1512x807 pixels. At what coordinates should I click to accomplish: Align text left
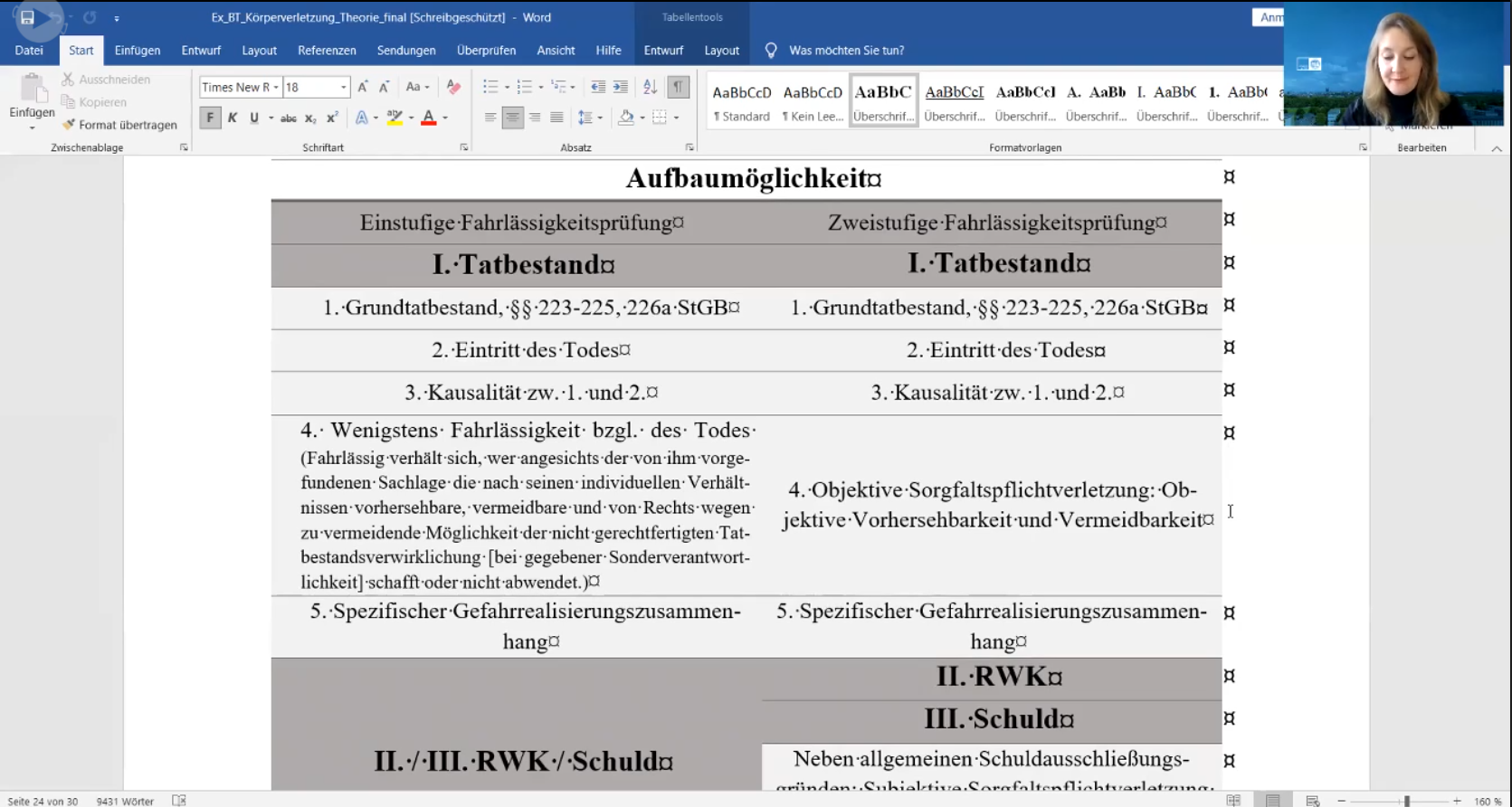pos(490,118)
